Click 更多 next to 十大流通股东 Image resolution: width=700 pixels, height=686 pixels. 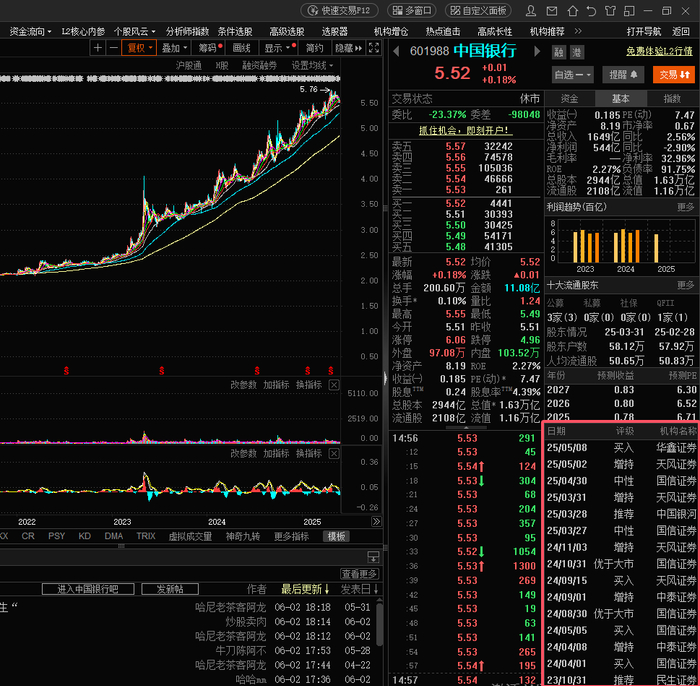685,285
